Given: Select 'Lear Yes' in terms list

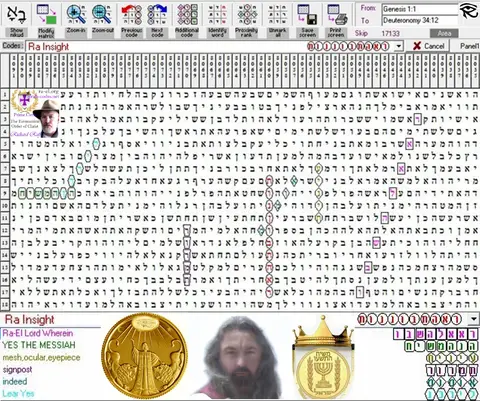Looking at the screenshot, I should click(x=18, y=393).
